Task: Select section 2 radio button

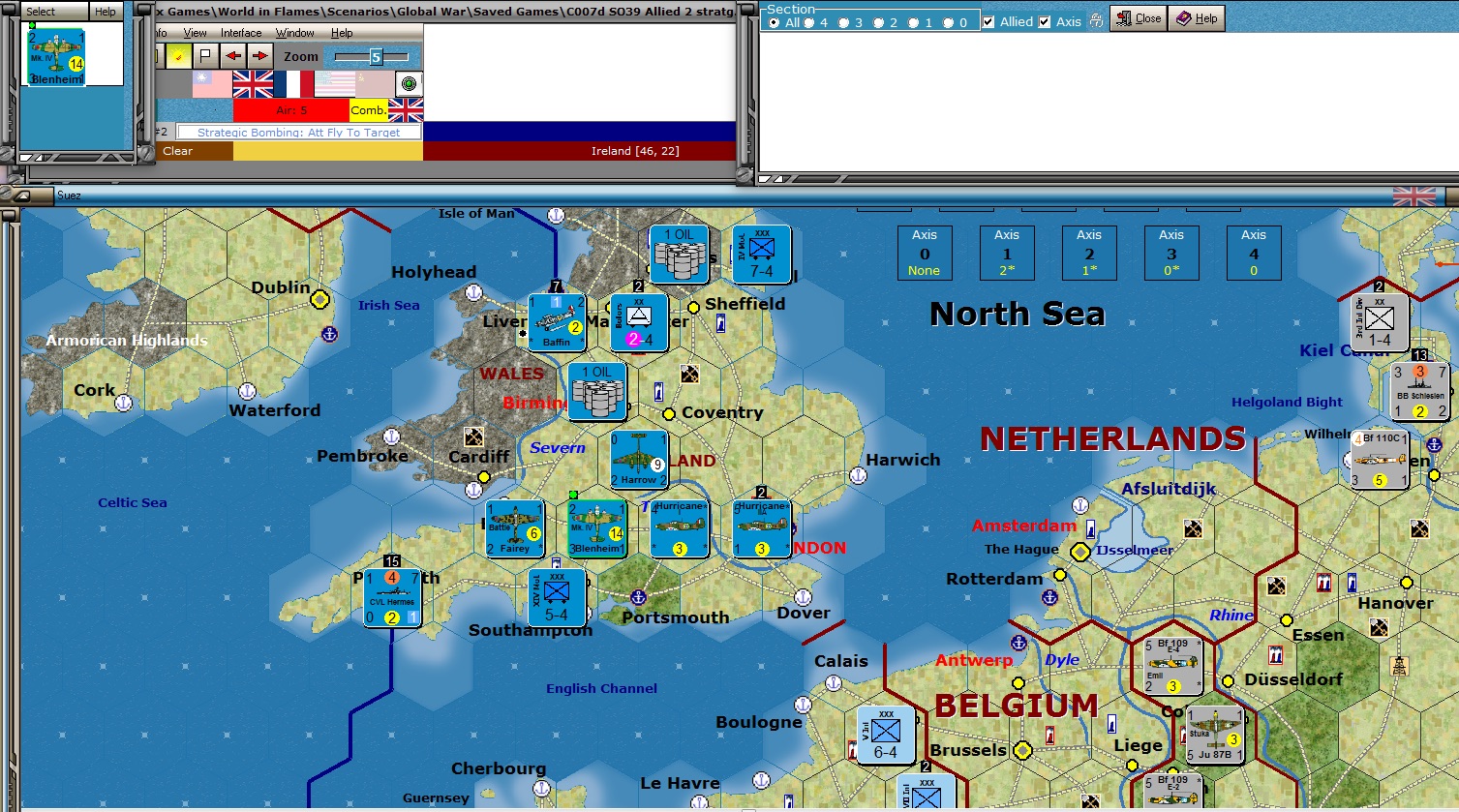Action: 878,22
